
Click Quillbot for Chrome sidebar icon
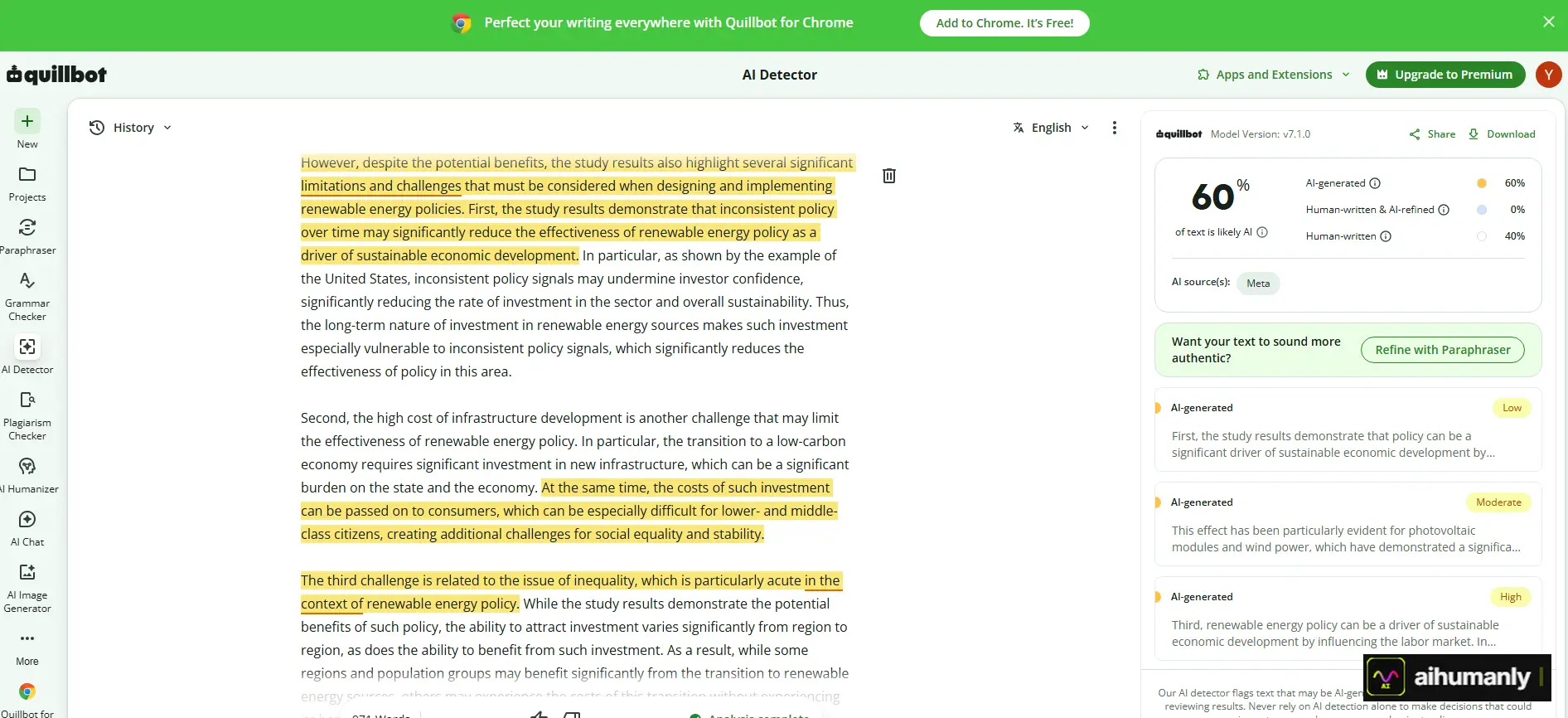27,691
